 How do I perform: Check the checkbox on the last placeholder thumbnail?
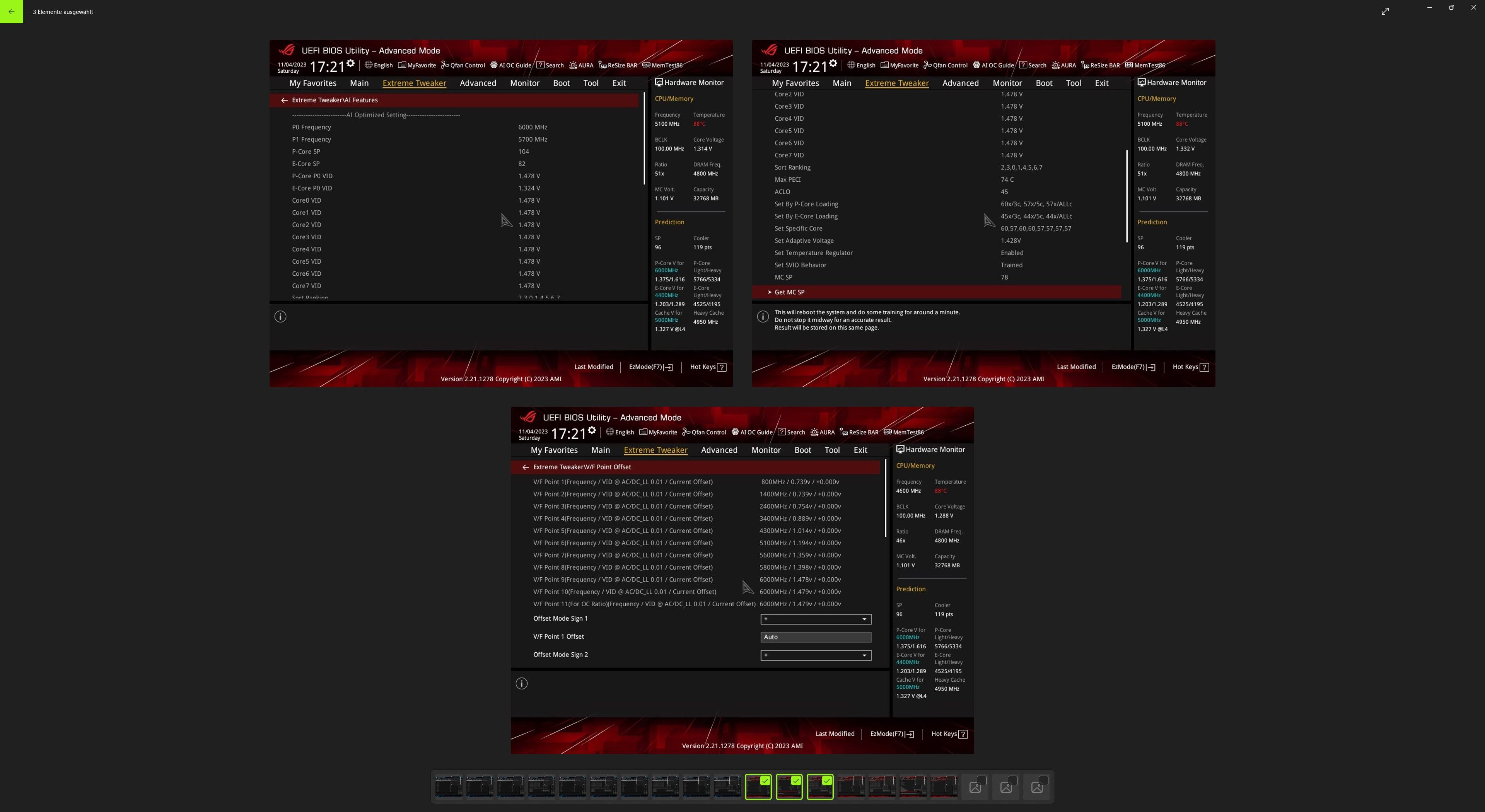(x=1043, y=780)
